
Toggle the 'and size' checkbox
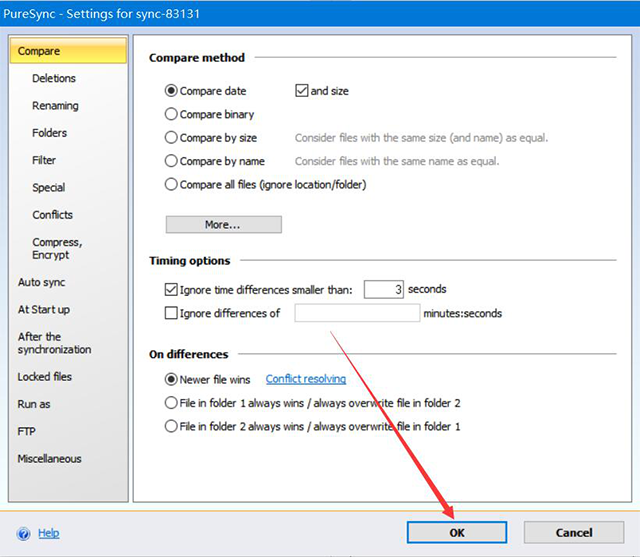click(x=302, y=91)
